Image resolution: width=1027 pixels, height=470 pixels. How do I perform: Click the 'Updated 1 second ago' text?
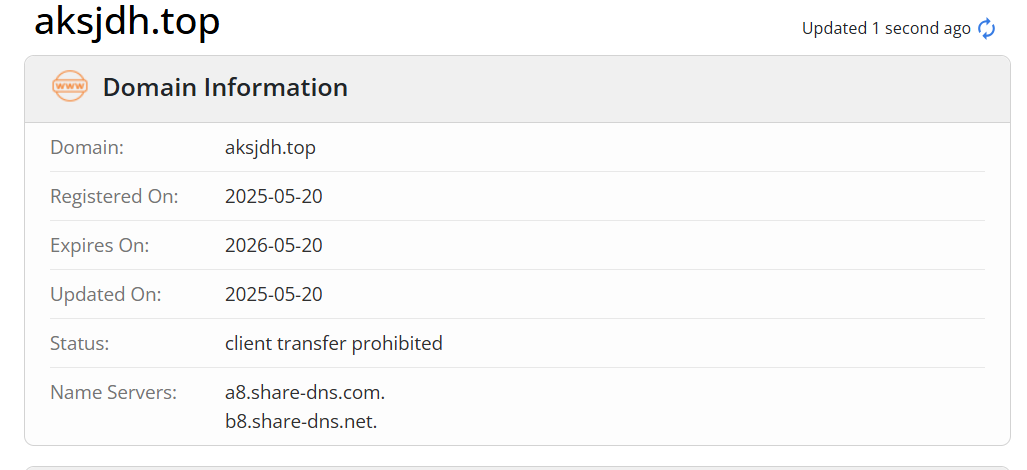click(x=886, y=29)
